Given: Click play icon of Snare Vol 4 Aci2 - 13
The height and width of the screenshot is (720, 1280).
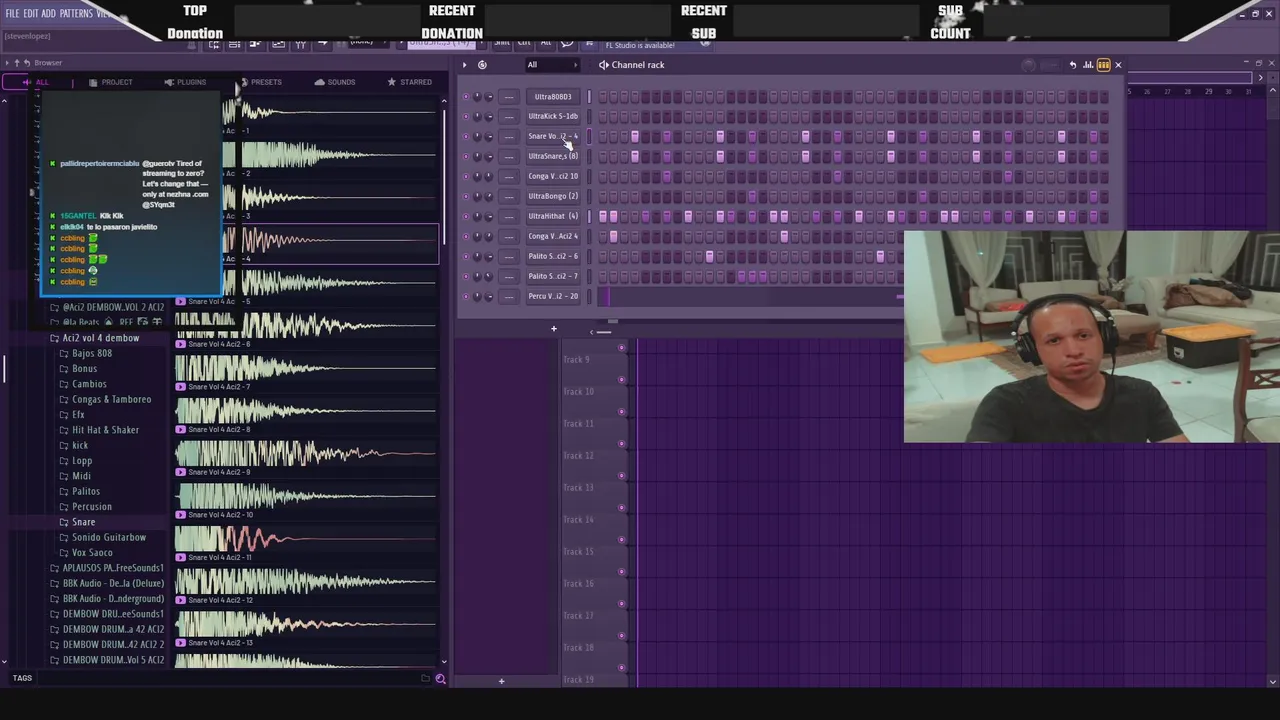Looking at the screenshot, I should (x=181, y=643).
